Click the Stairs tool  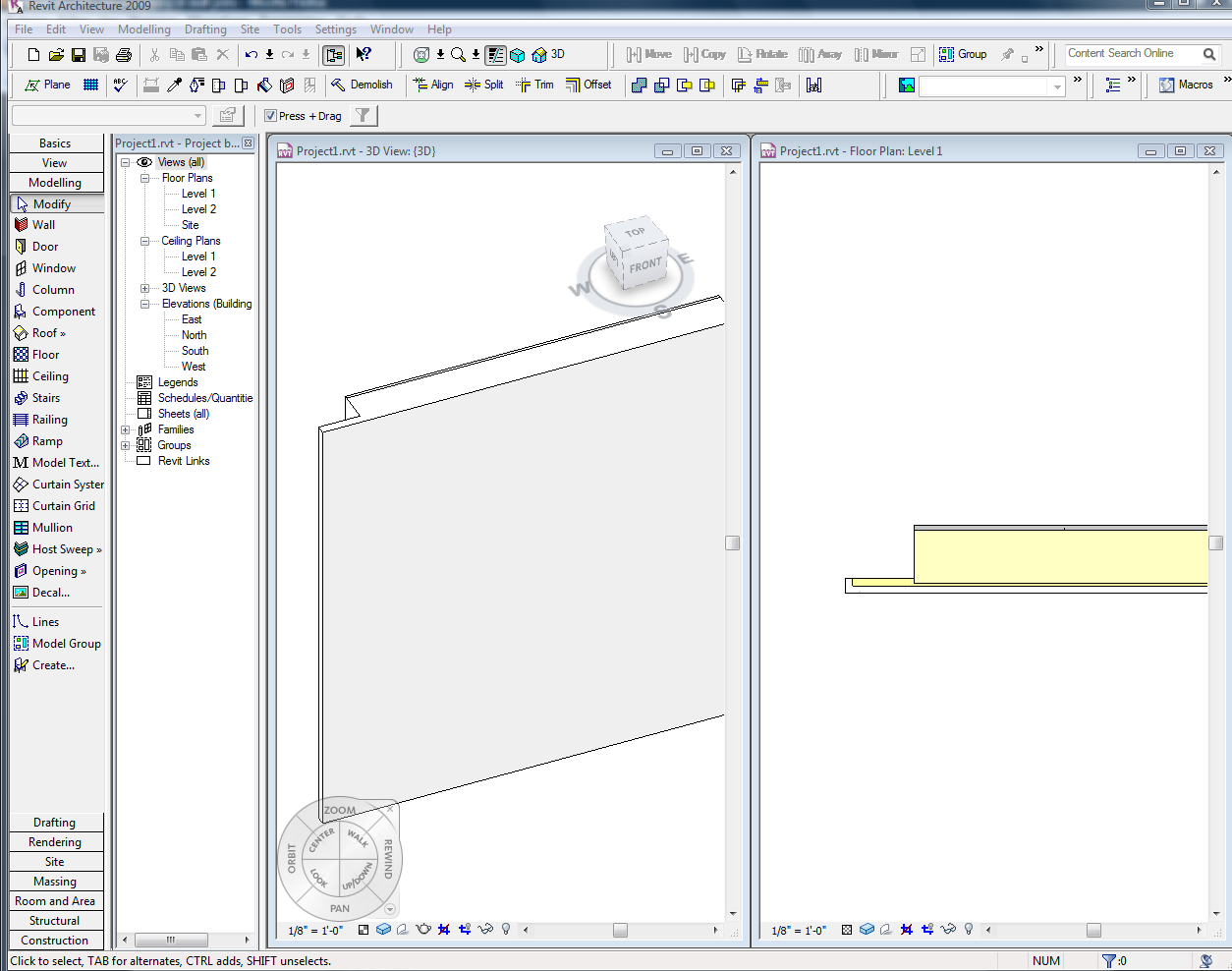(45, 398)
